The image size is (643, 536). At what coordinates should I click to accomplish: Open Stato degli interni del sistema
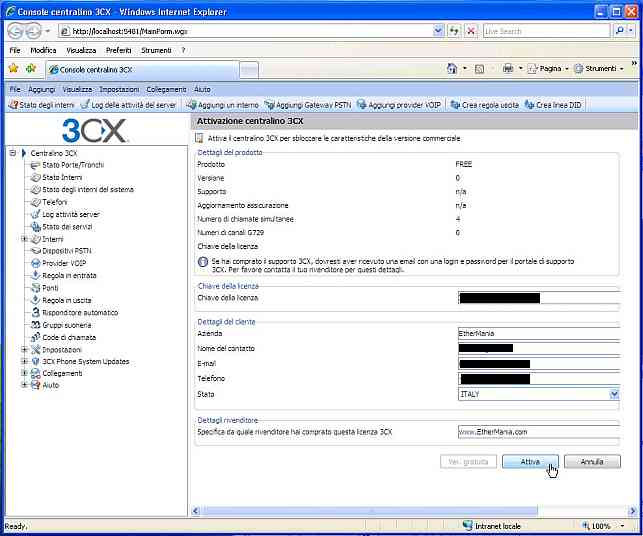pyautogui.click(x=88, y=189)
